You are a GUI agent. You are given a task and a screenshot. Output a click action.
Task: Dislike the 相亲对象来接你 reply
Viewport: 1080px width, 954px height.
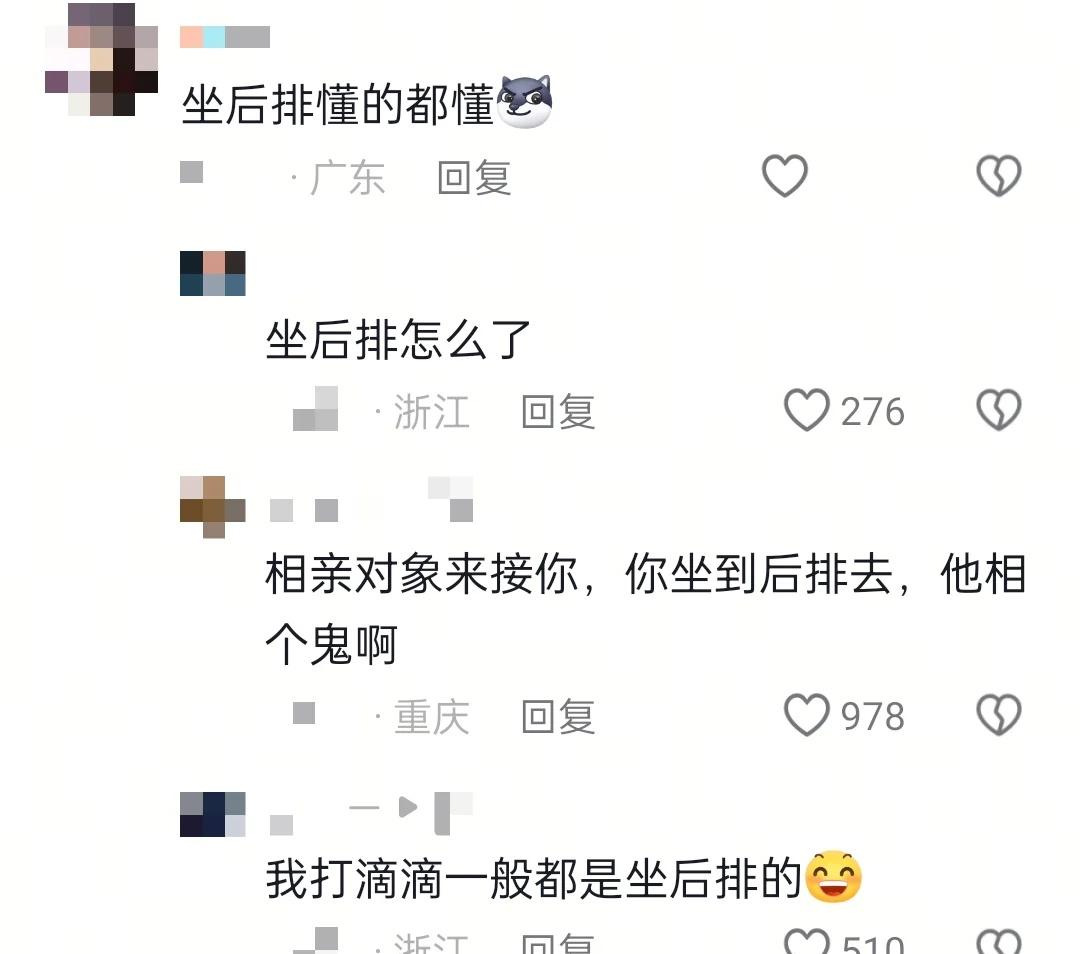click(x=999, y=715)
